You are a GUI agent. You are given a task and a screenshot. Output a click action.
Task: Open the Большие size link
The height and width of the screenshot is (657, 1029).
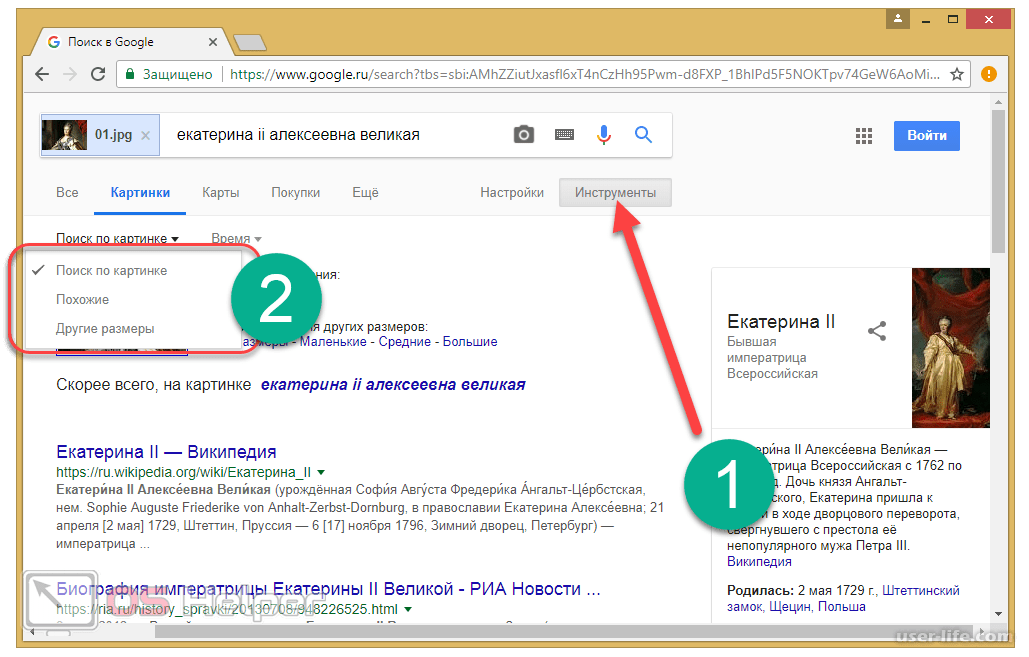pos(470,341)
